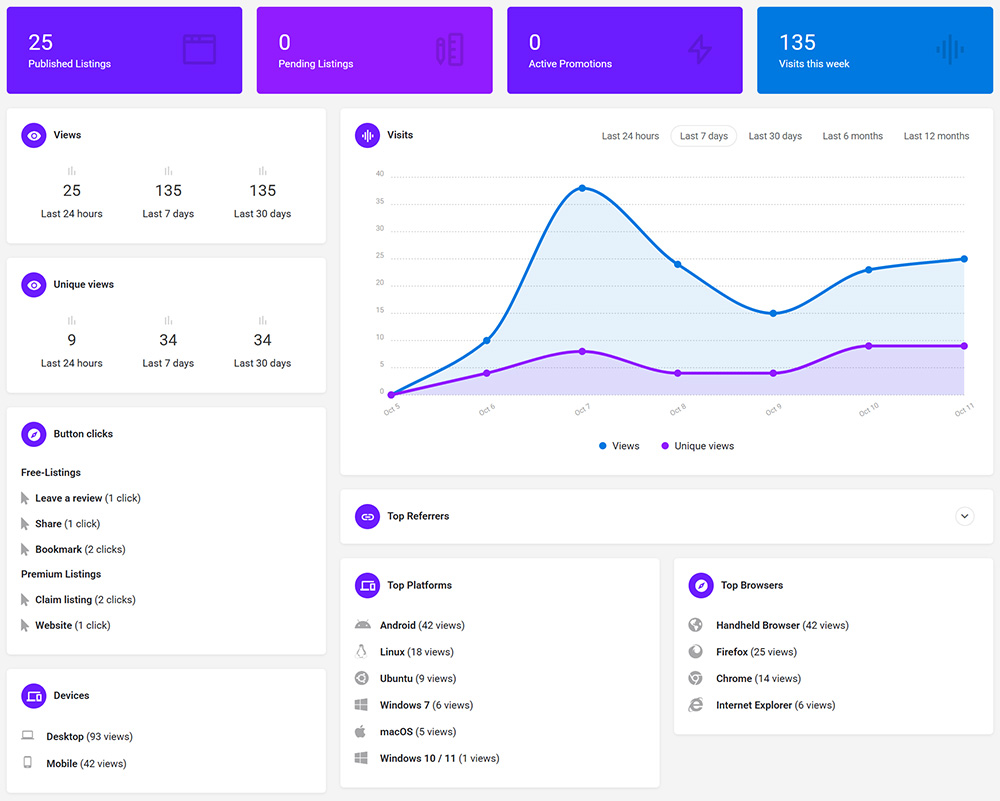The height and width of the screenshot is (801, 1000).
Task: Open the Active Promotions card
Action: pyautogui.click(x=624, y=50)
